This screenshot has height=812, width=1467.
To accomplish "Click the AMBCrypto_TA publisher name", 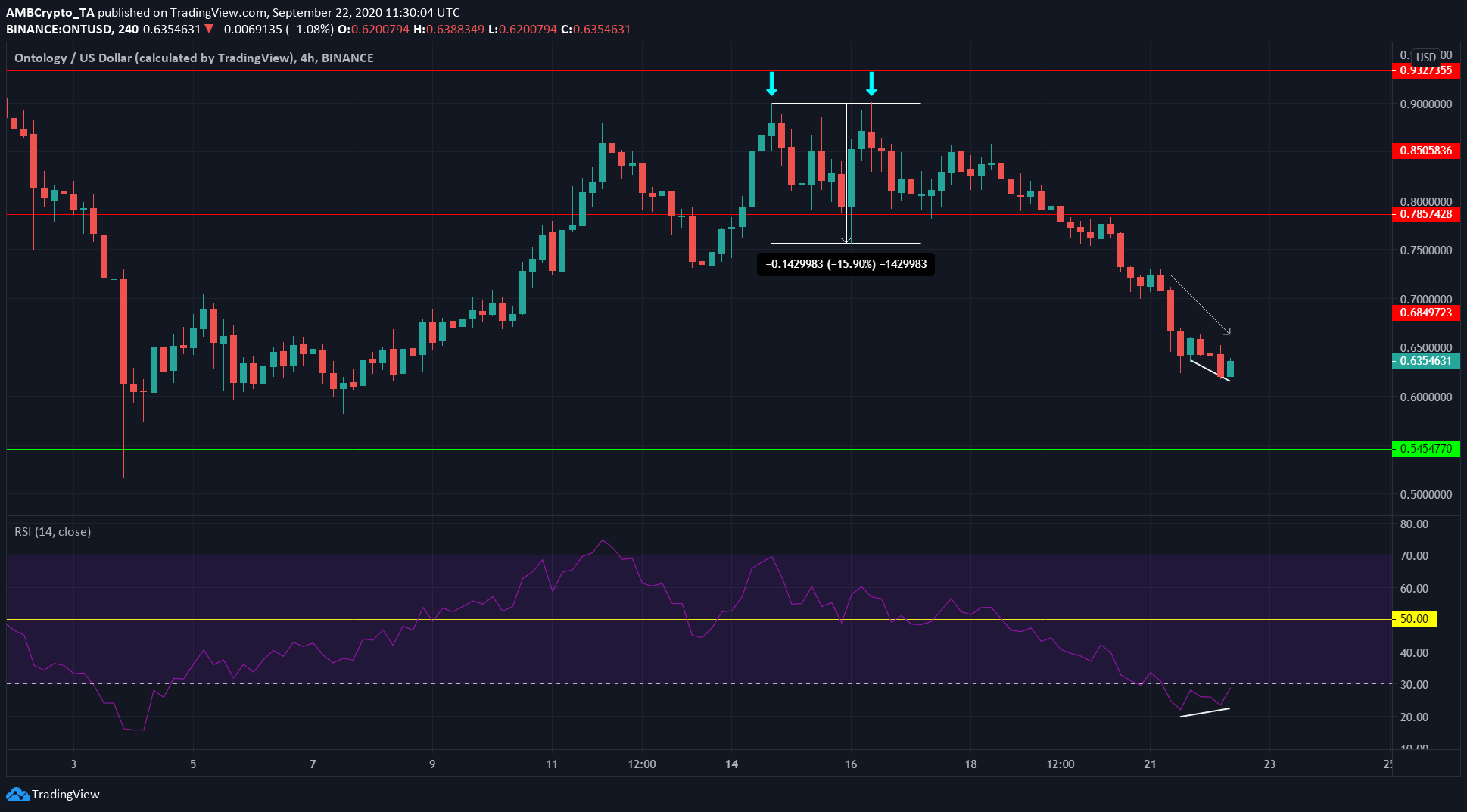I will click(x=50, y=13).
